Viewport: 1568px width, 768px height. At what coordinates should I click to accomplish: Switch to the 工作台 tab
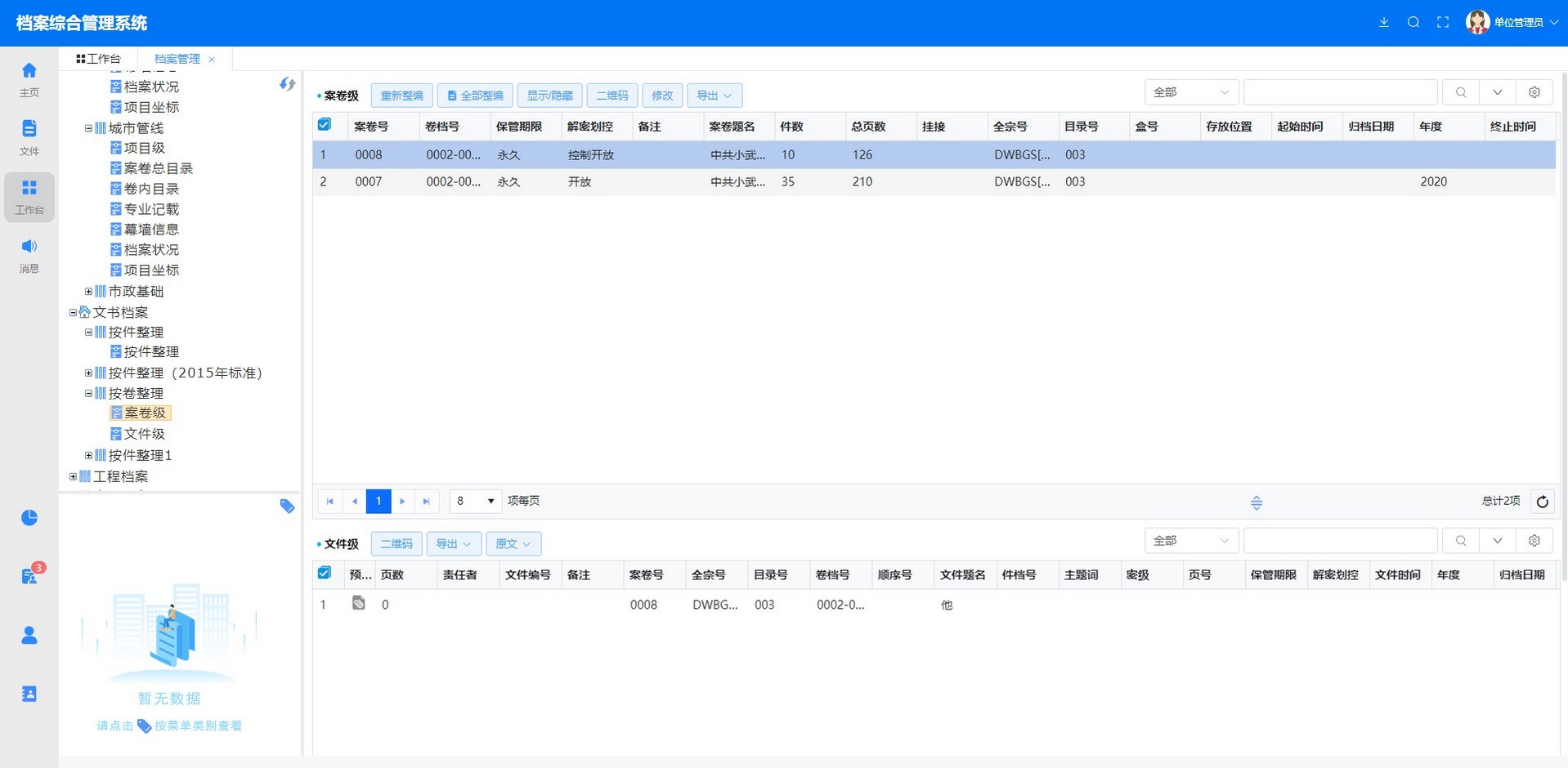98,59
